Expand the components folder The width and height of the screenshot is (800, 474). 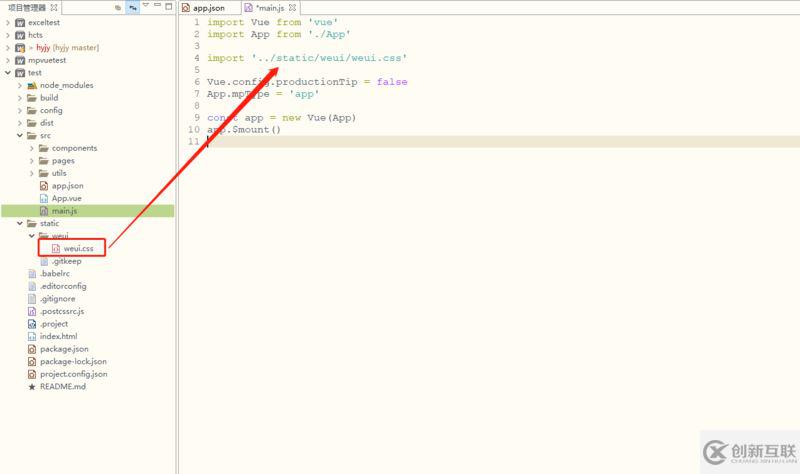tap(32, 148)
